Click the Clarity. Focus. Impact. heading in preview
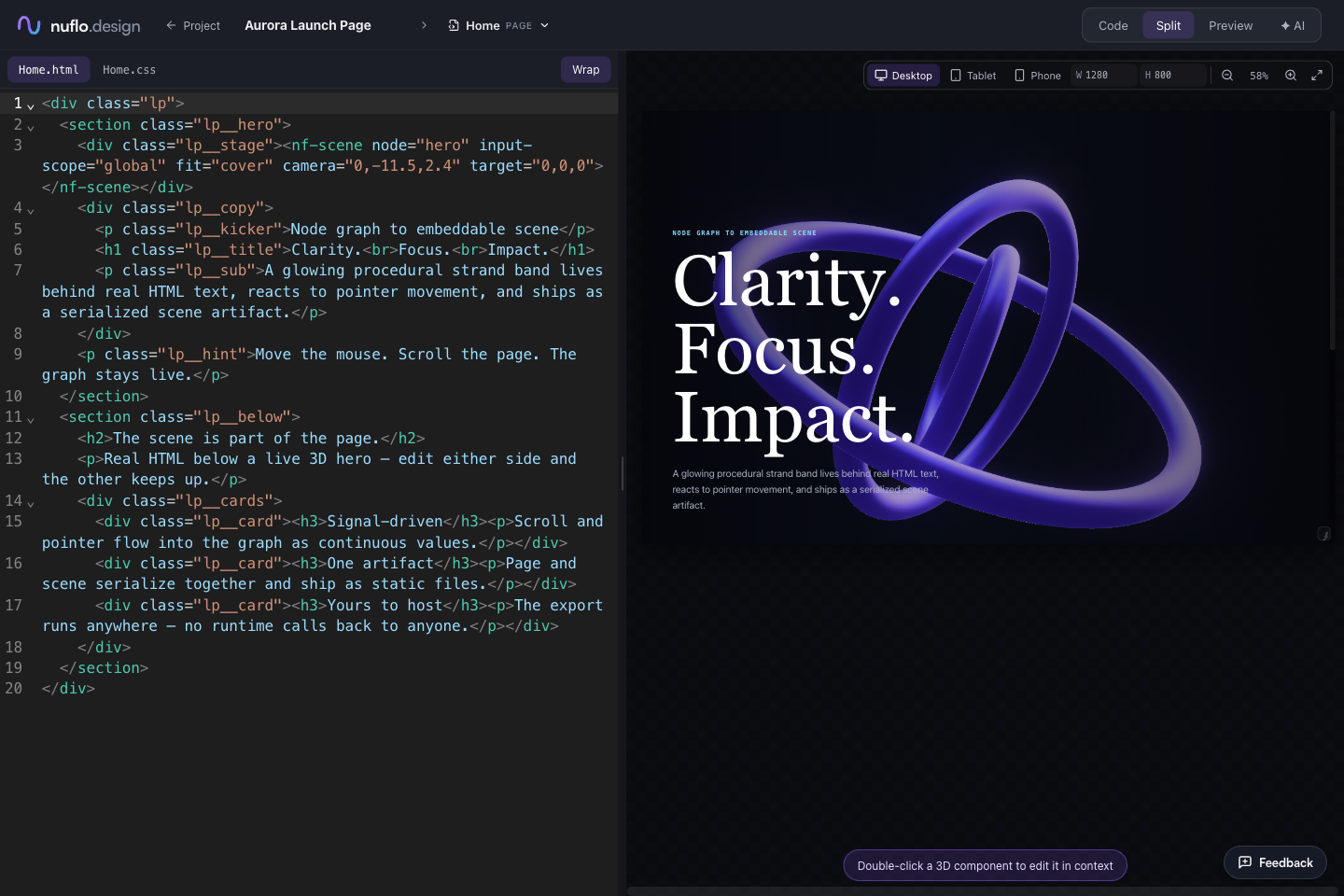This screenshot has width=1344, height=896. [x=793, y=348]
